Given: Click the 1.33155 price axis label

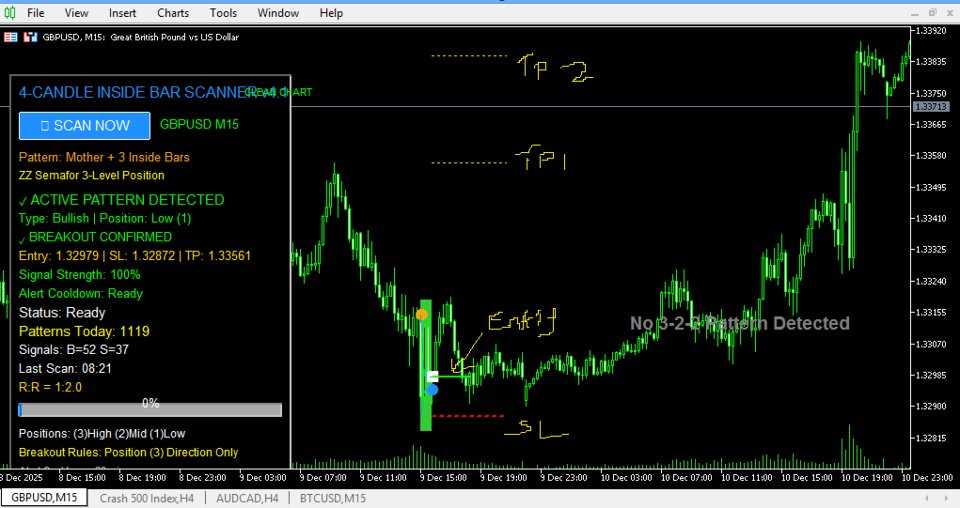Looking at the screenshot, I should click(931, 313).
